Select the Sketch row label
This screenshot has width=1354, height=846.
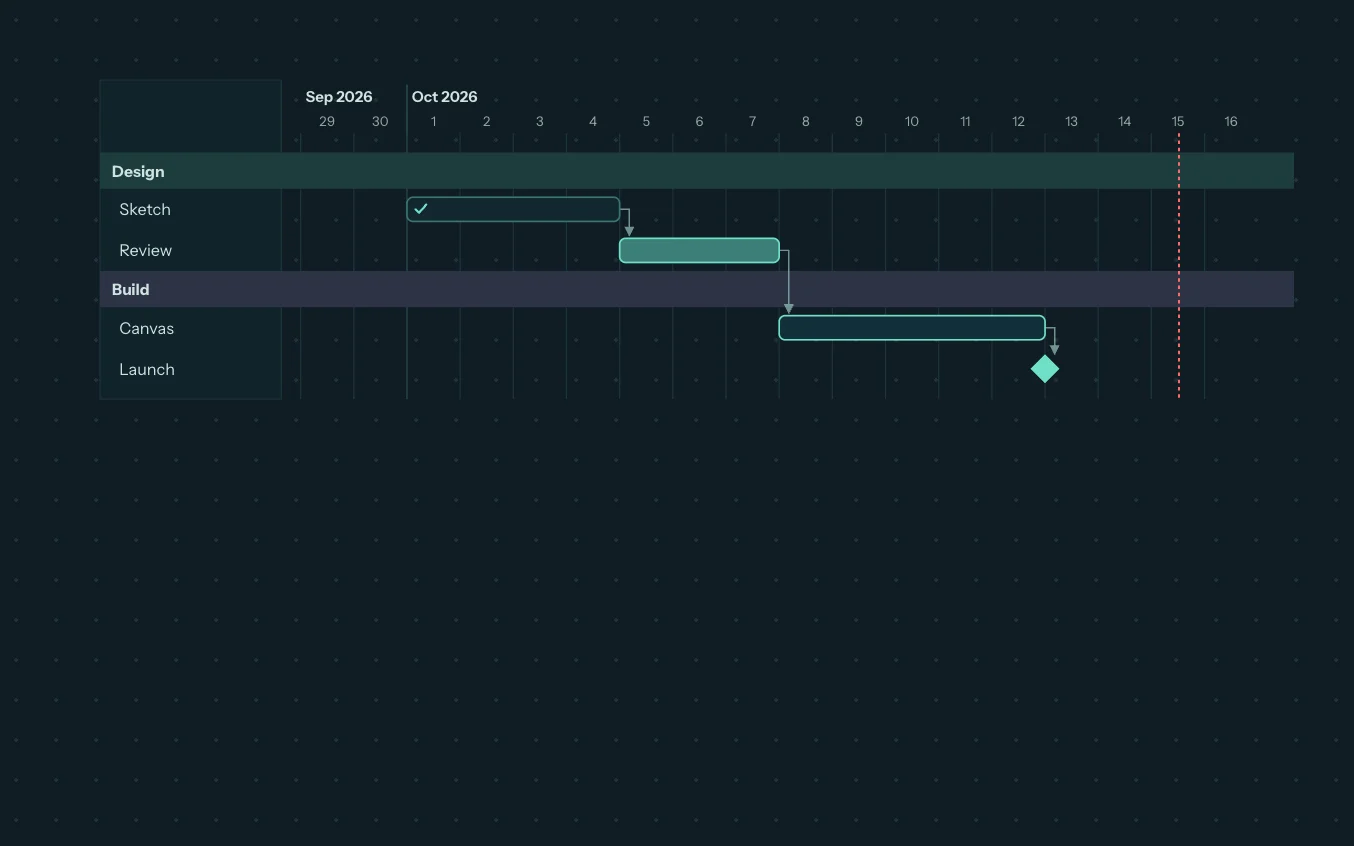pos(145,209)
